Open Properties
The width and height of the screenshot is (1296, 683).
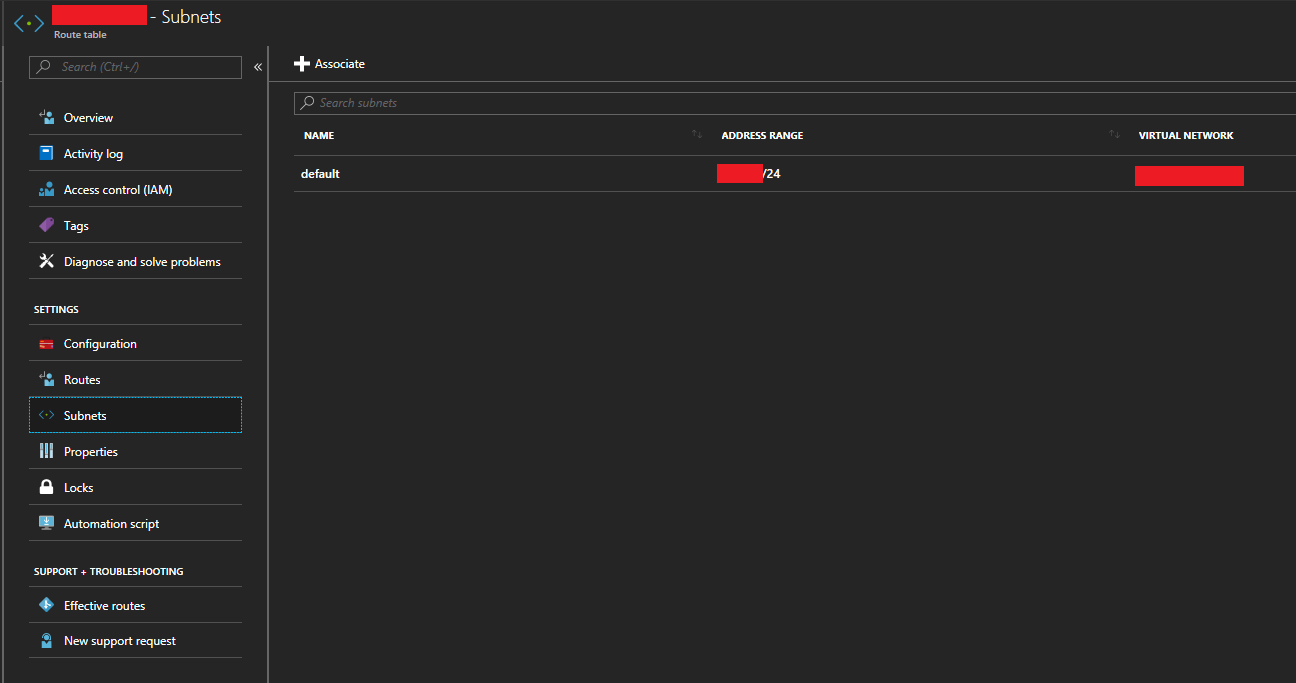pos(135,451)
